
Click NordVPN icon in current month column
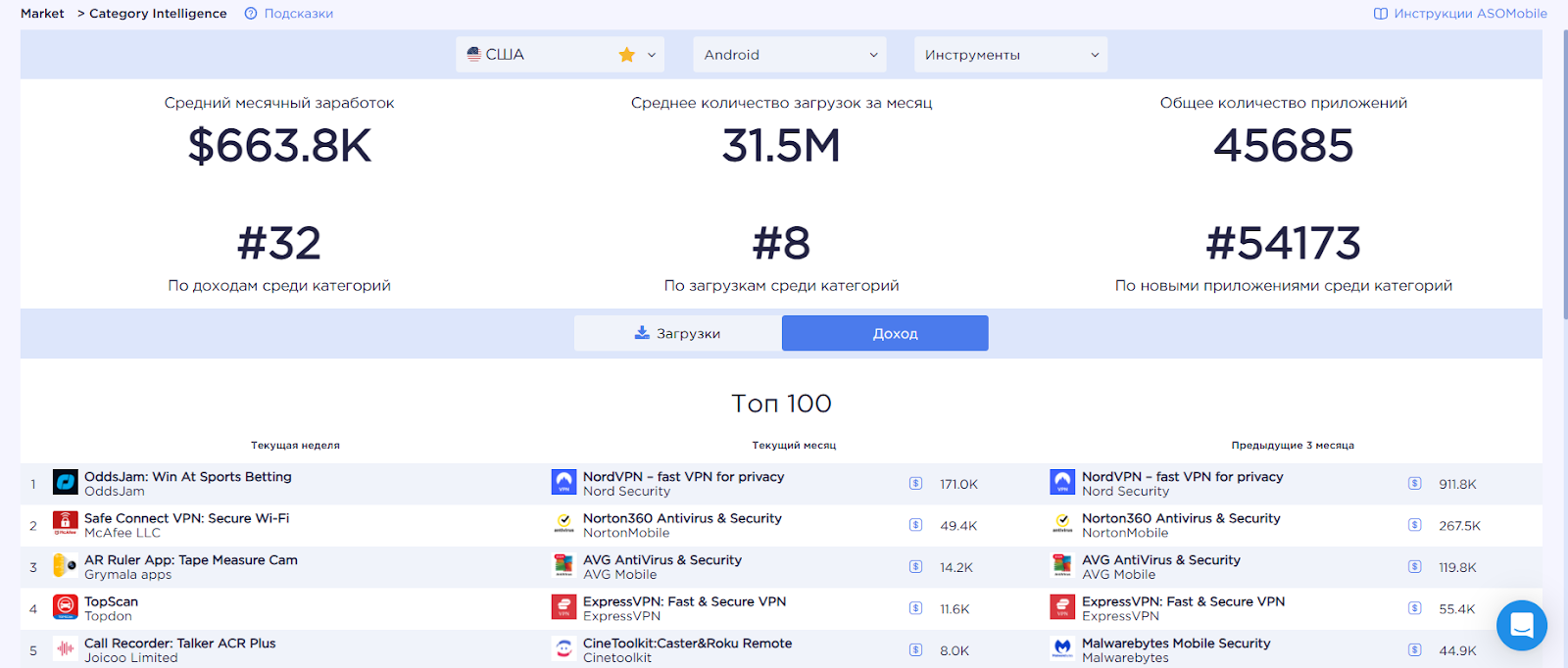click(564, 482)
